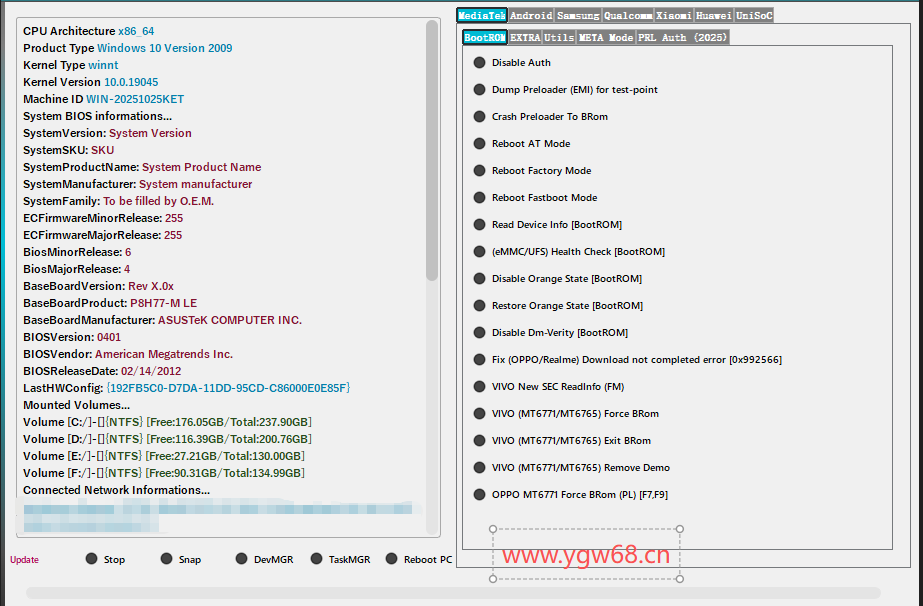Select the BootROM sub-tab
The width and height of the screenshot is (923, 606).
tap(484, 37)
